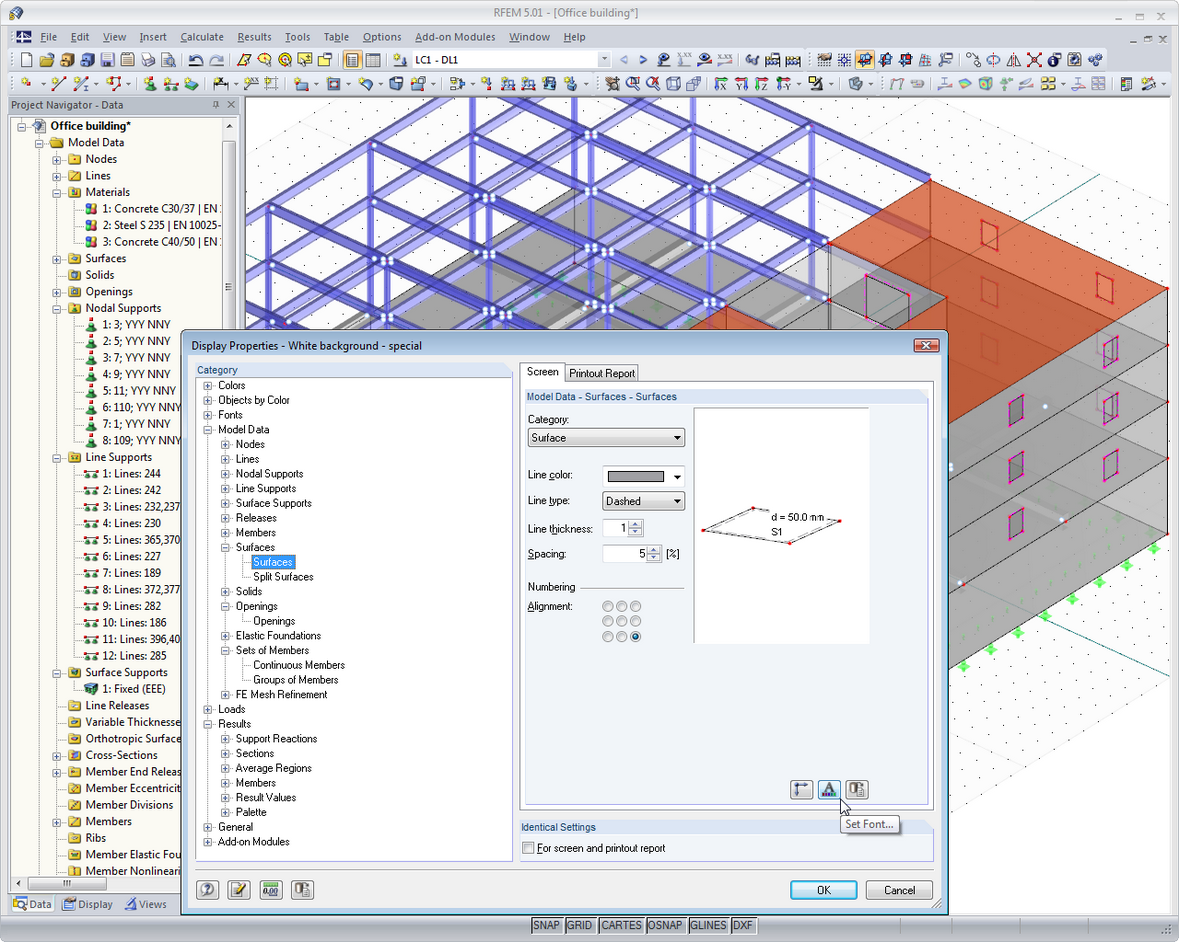Toggle the DXF status bar button

point(742,925)
